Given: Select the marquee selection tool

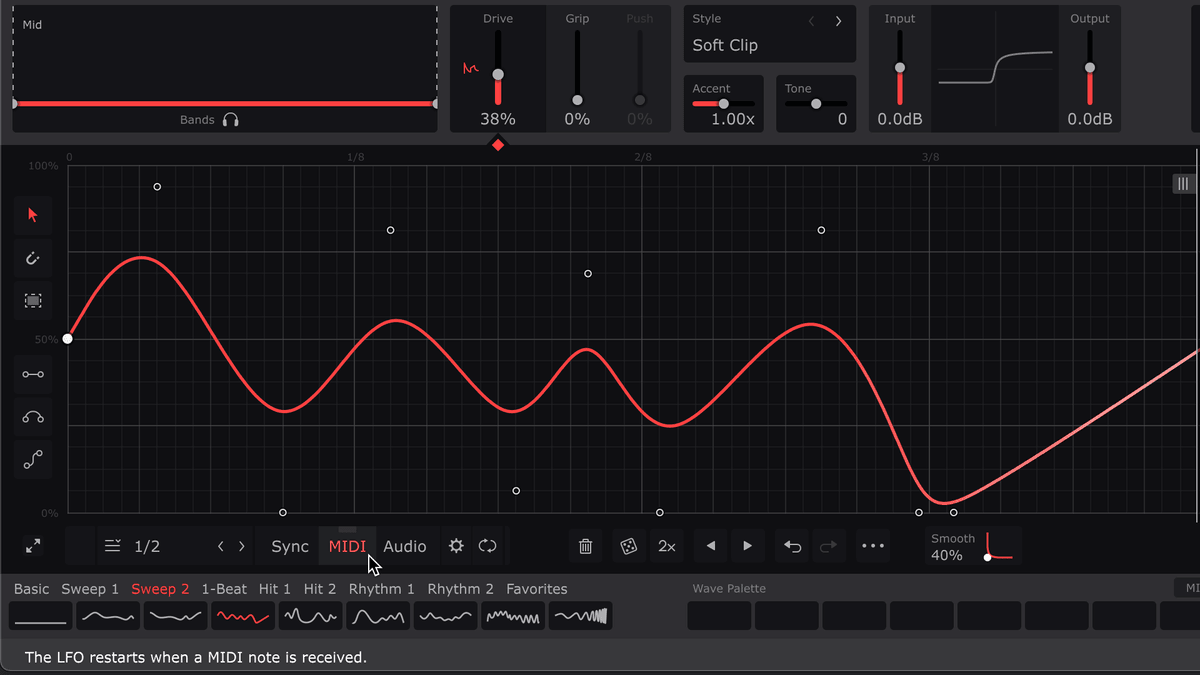Looking at the screenshot, I should pos(33,300).
